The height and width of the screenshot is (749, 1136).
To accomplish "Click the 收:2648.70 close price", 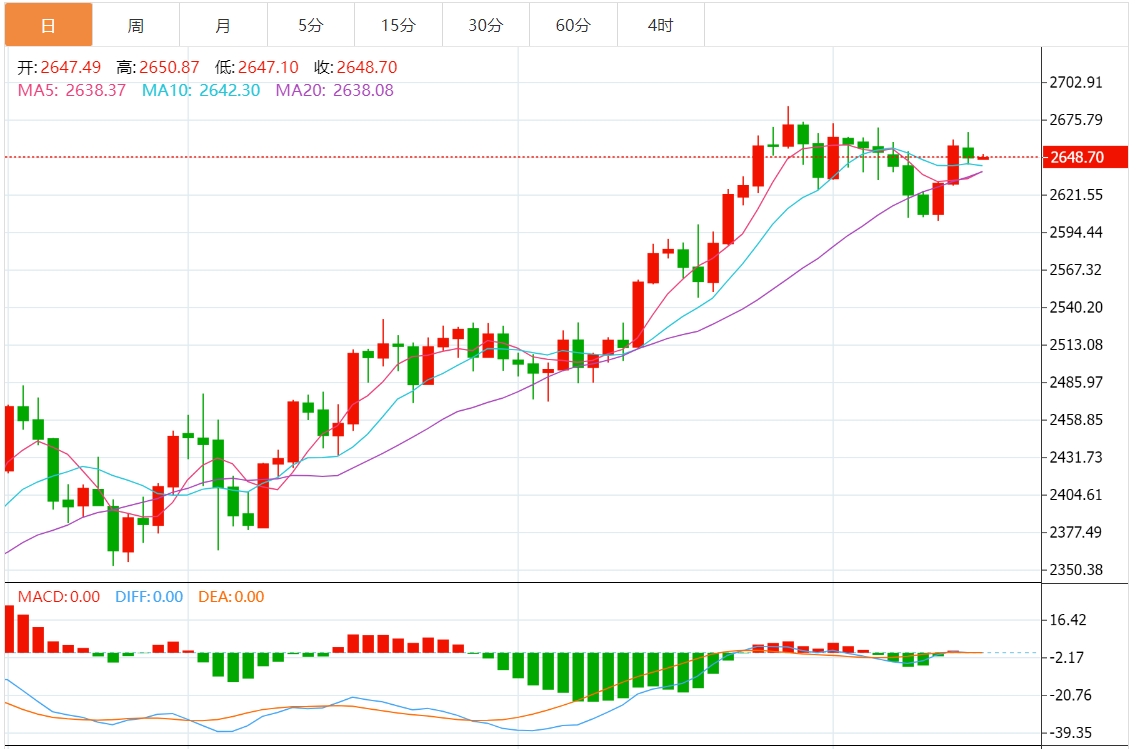I will click(356, 67).
